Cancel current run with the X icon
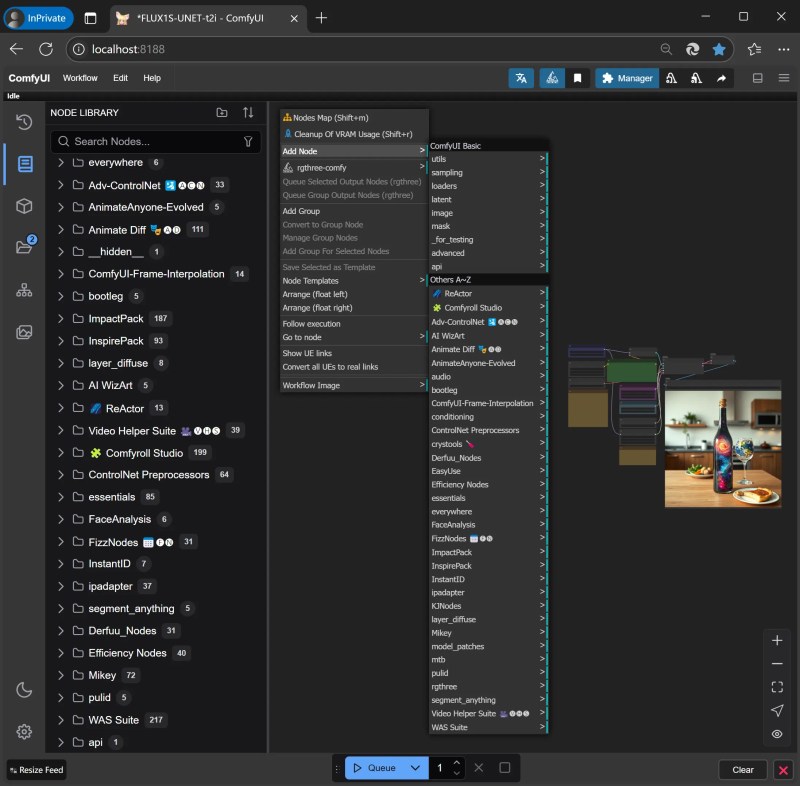The width and height of the screenshot is (800, 786). 479,768
